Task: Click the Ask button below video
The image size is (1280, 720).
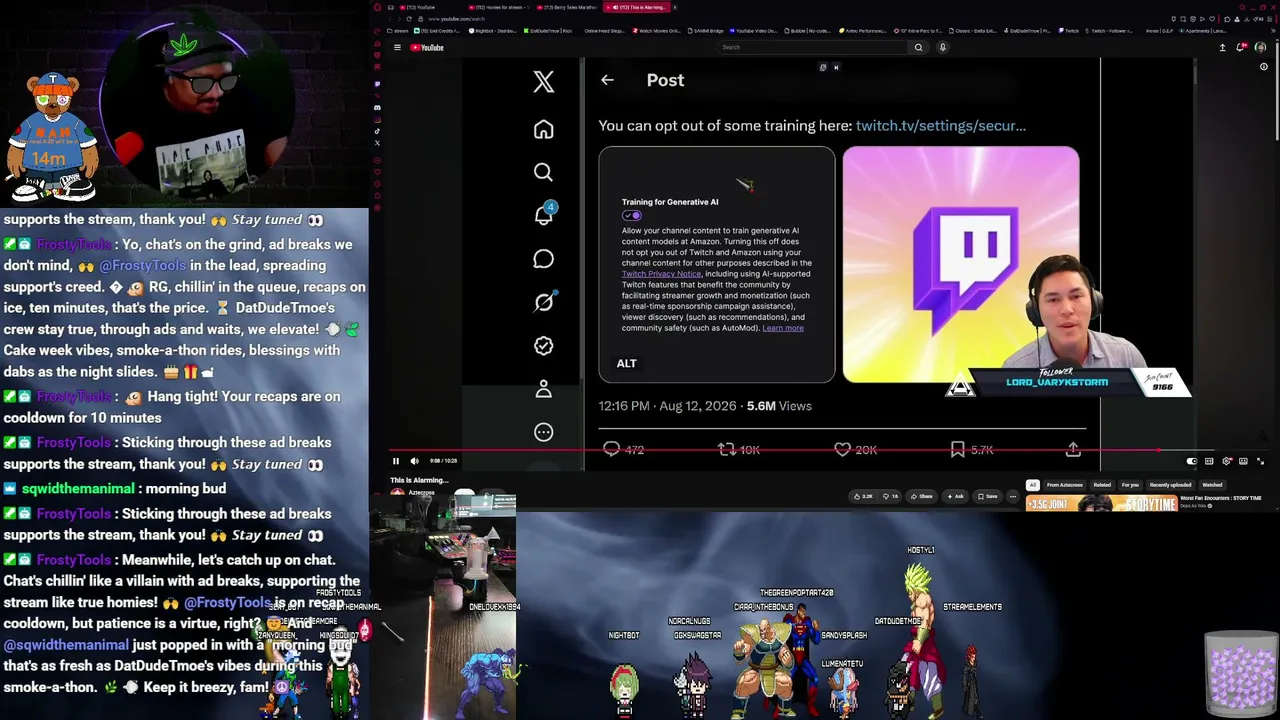Action: click(x=955, y=496)
